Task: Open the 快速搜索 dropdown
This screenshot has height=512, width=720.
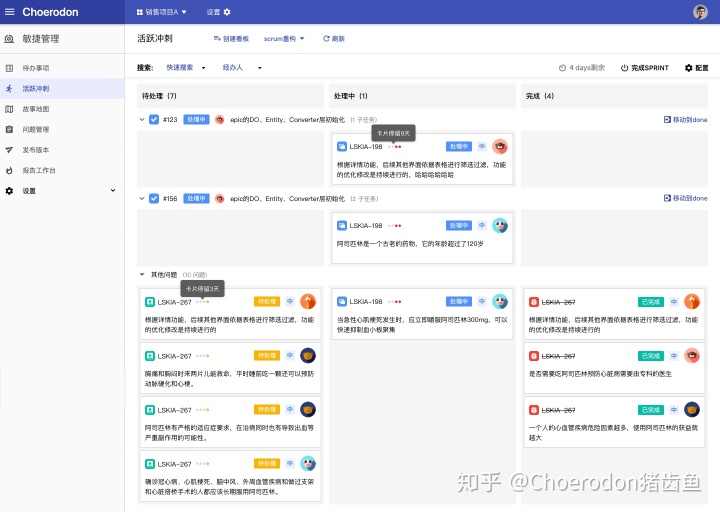Action: [x=186, y=68]
